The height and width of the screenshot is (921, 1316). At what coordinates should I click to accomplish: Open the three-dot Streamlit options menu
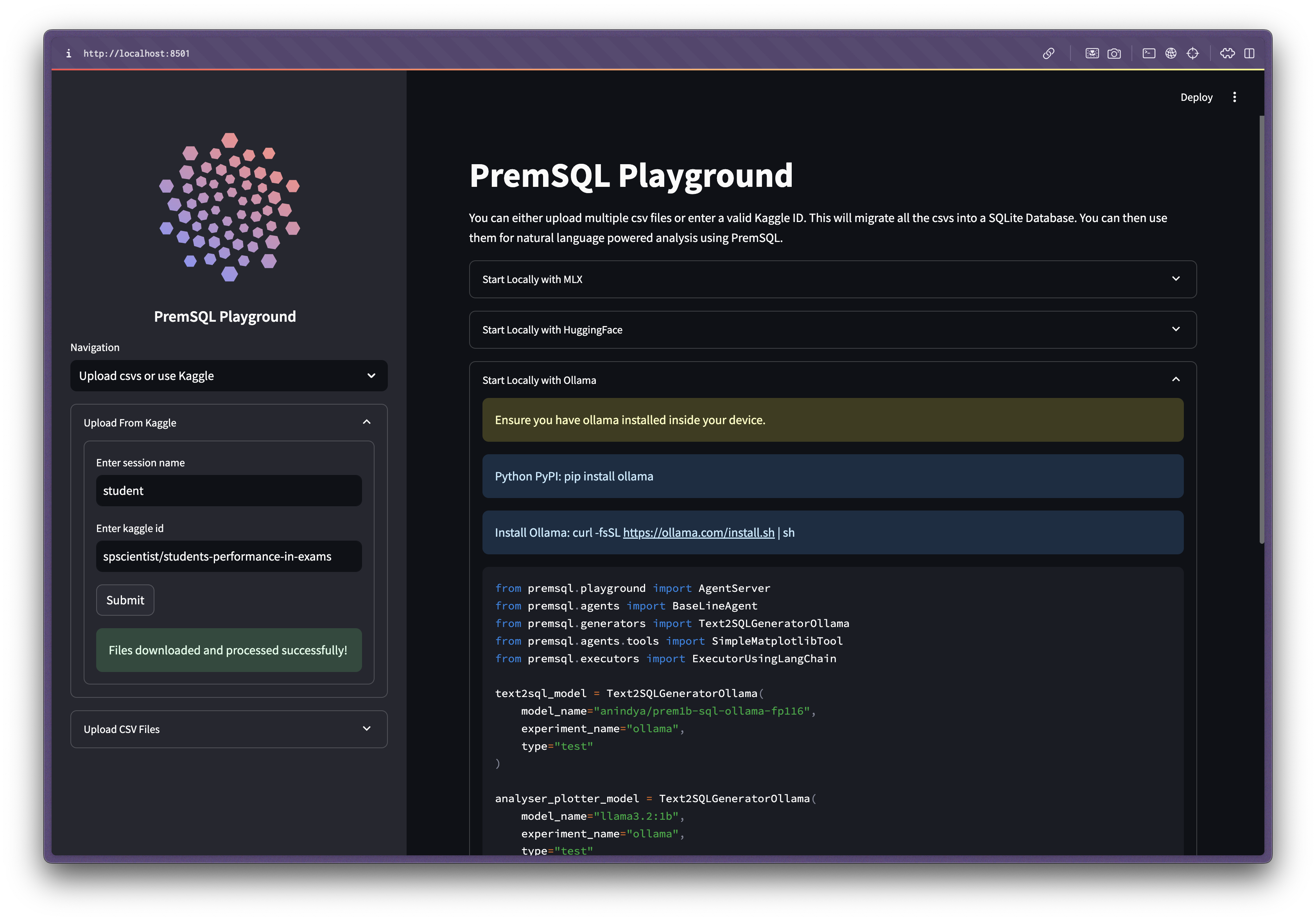point(1235,97)
